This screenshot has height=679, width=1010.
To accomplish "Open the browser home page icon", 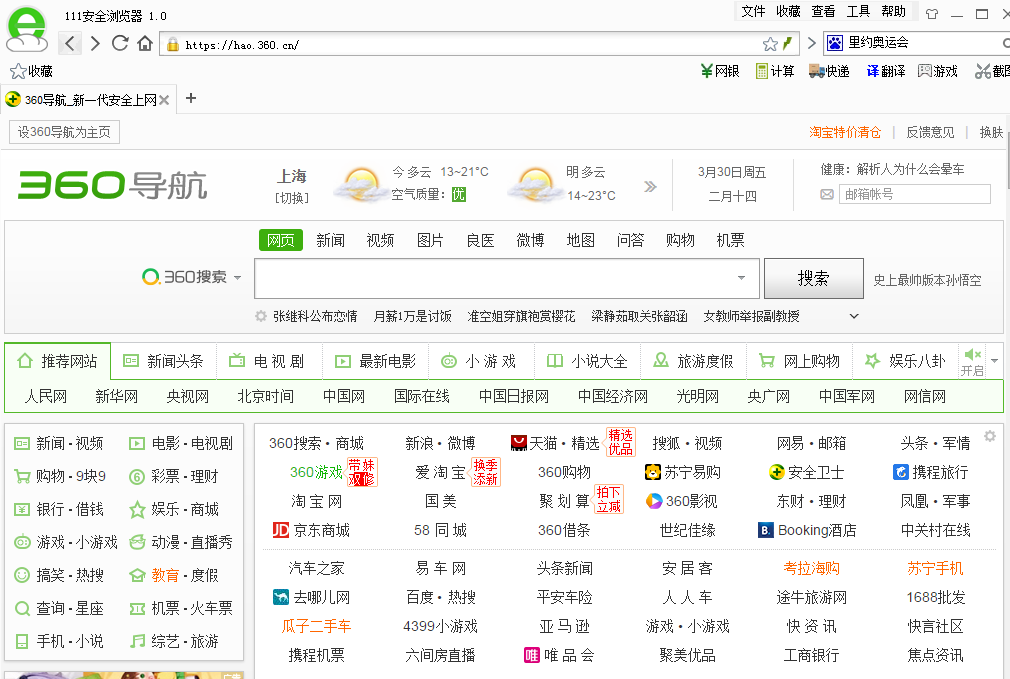I will (145, 43).
